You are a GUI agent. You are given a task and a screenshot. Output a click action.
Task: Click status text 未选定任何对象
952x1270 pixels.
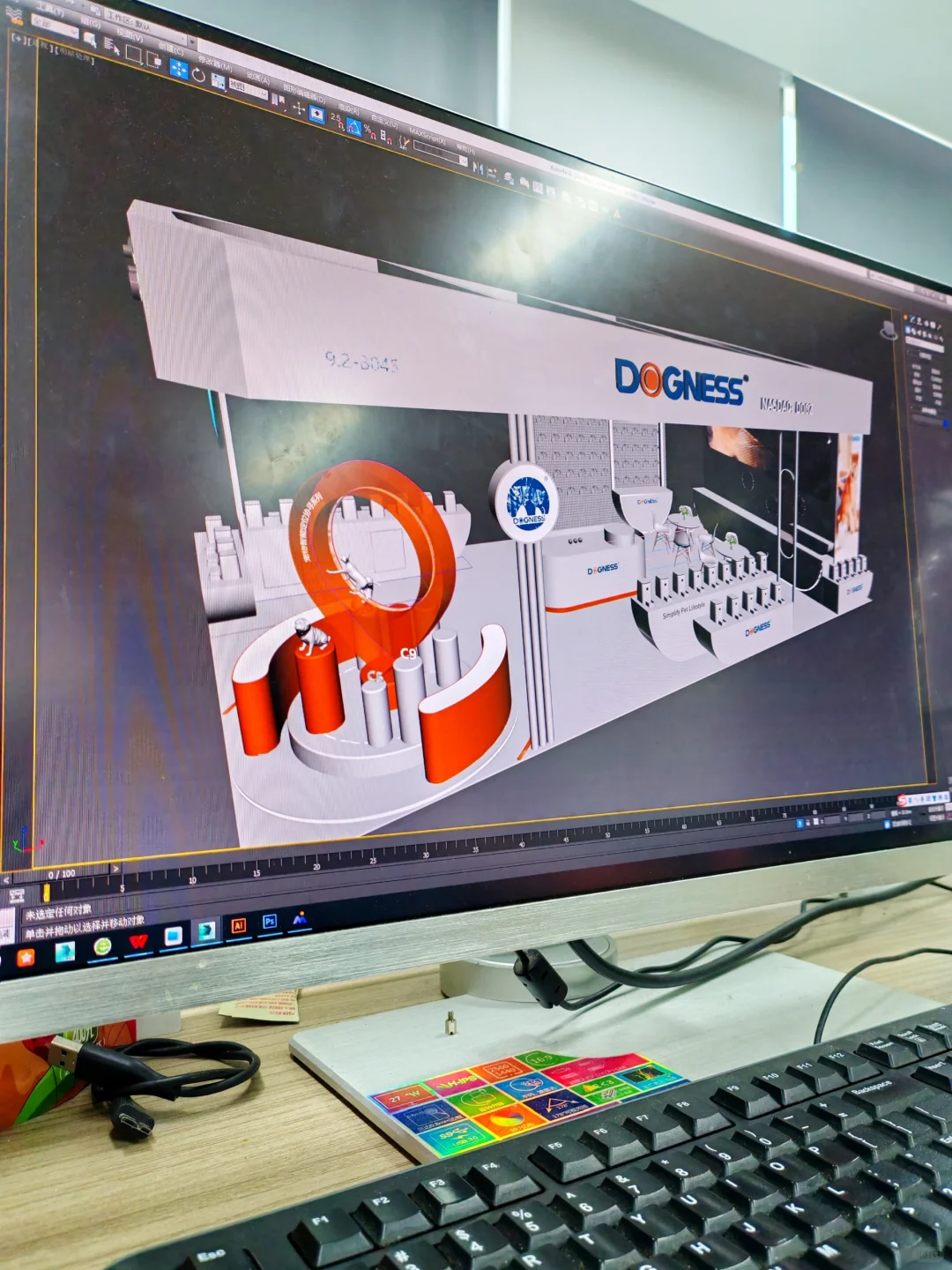(x=59, y=911)
